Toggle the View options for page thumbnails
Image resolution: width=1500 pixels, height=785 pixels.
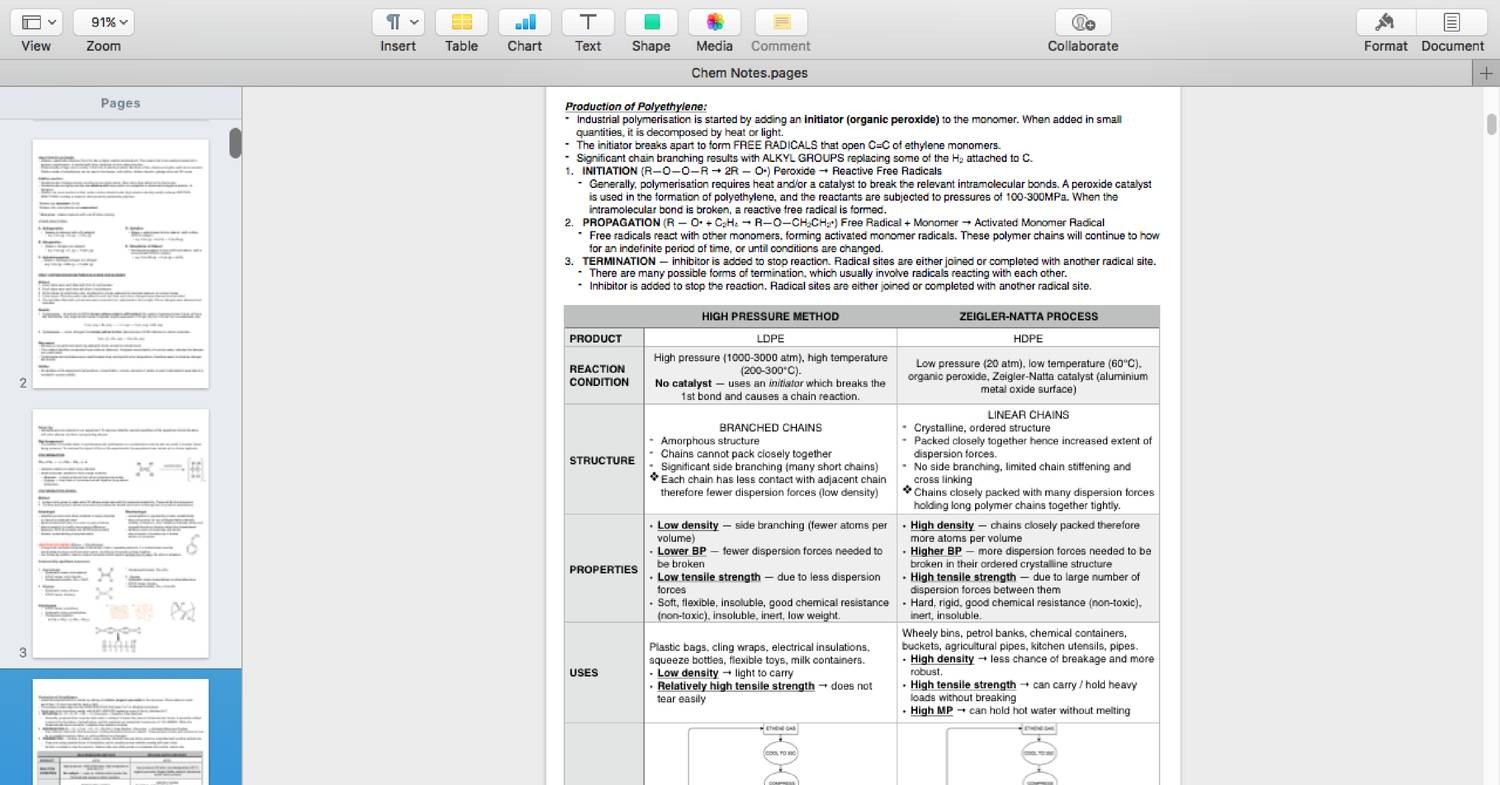(x=36, y=22)
